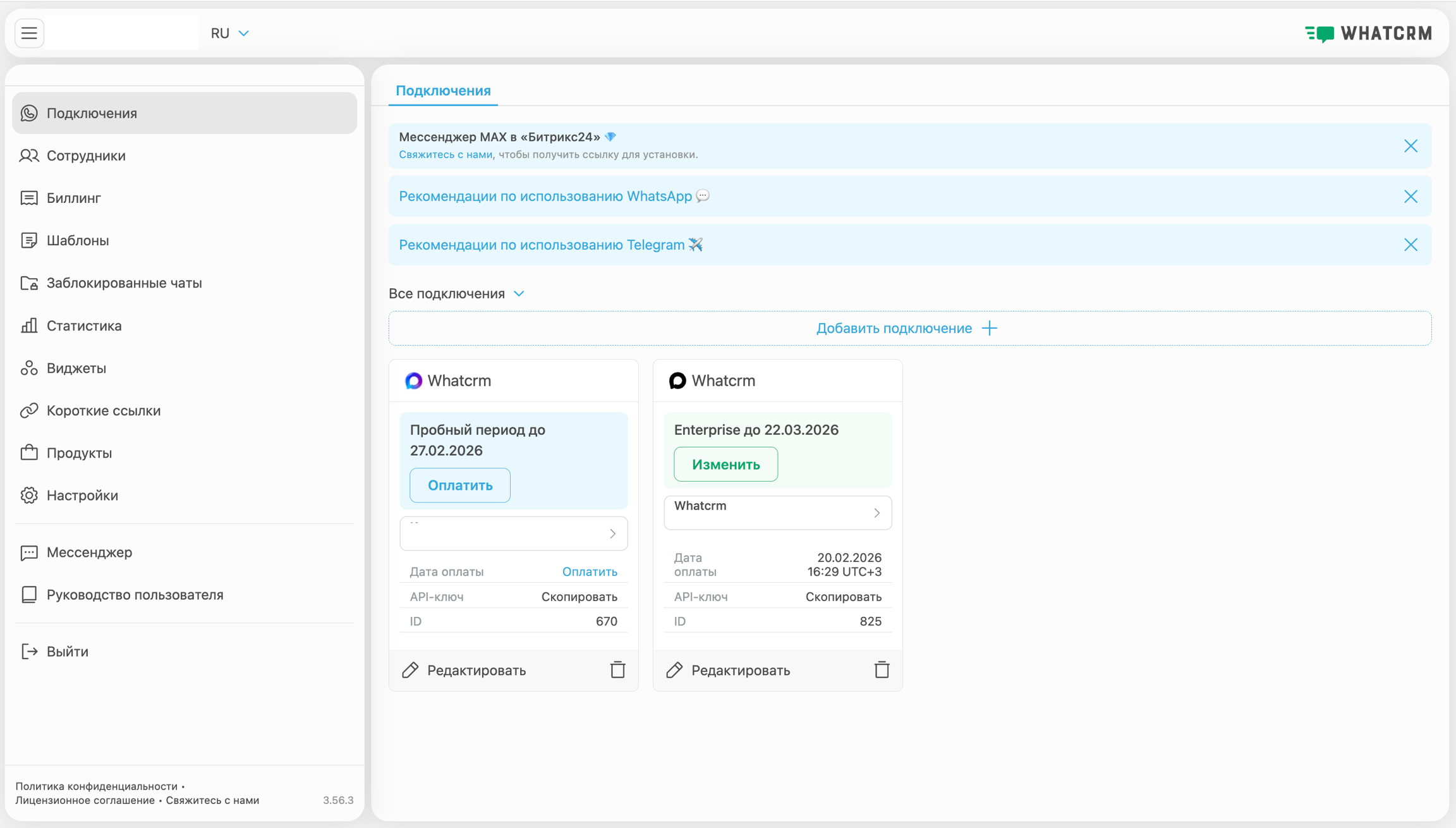Open Рекомендации по использованию Telegram link
Viewport: 1456px width, 828px height.
pyautogui.click(x=542, y=245)
